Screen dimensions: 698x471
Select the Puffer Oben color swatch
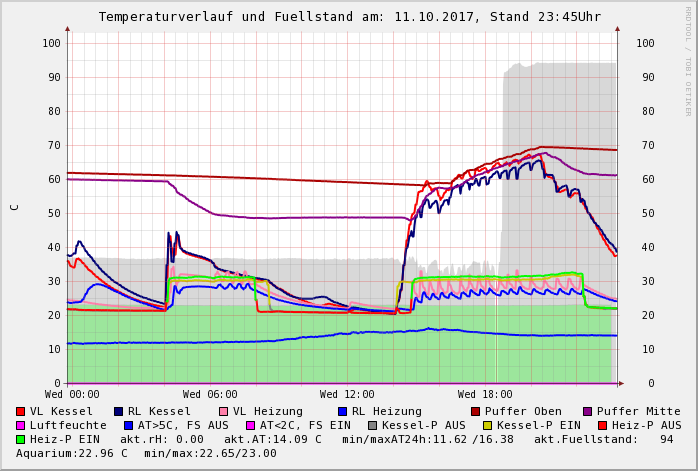[x=476, y=411]
